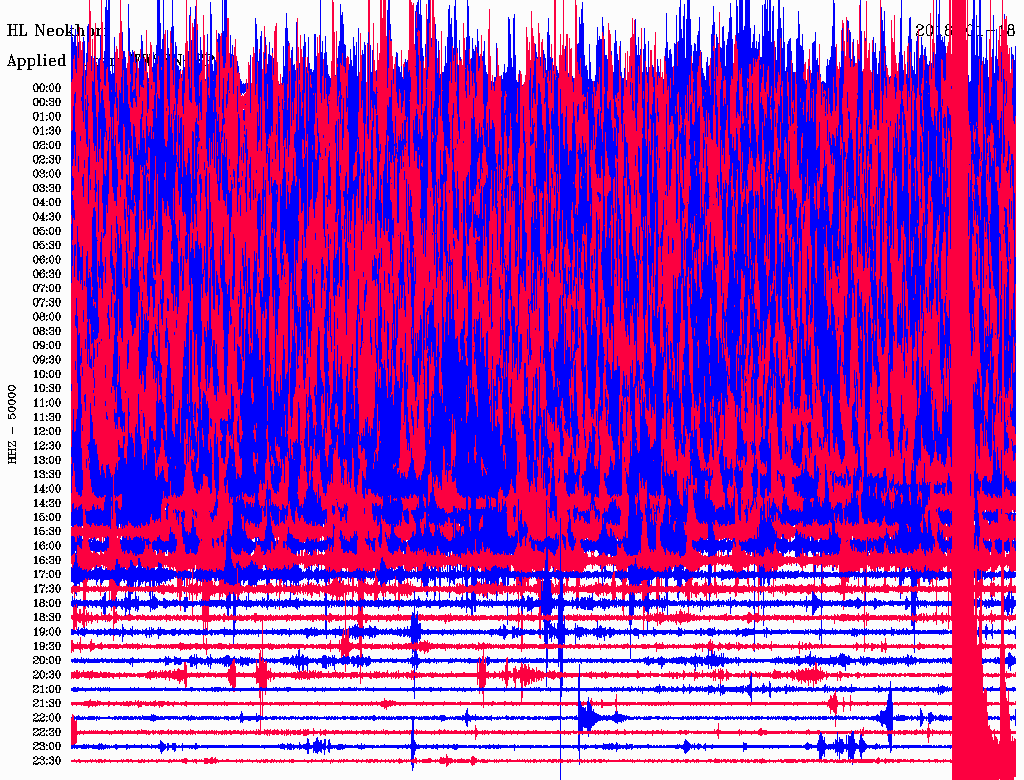The height and width of the screenshot is (780, 1024).
Task: Click the '01:30' time label
Action: click(47, 131)
